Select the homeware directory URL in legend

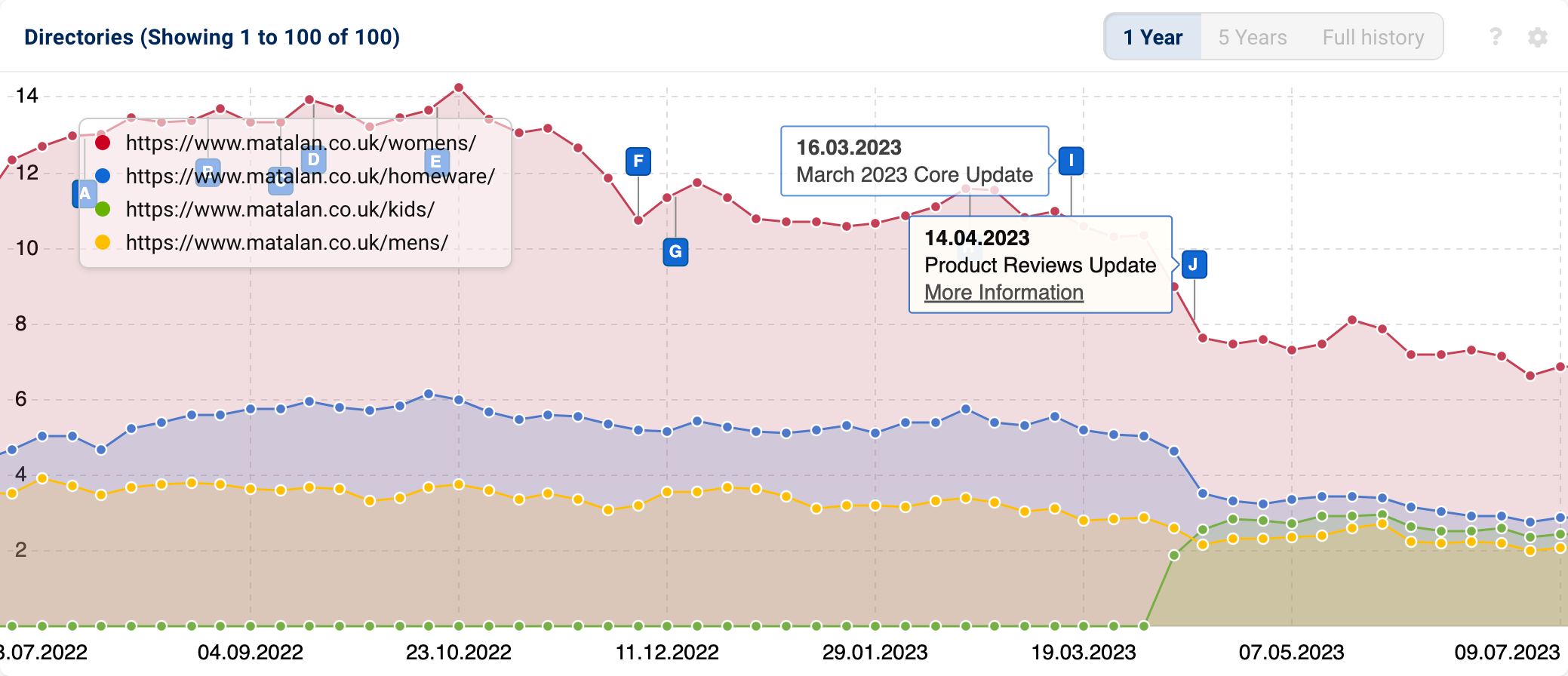(x=310, y=176)
